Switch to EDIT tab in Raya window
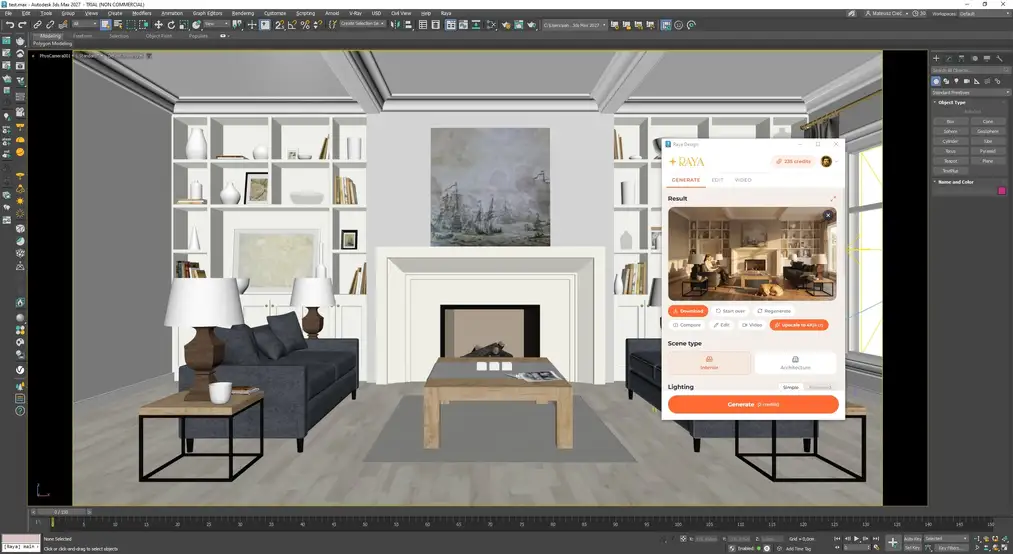 pyautogui.click(x=718, y=180)
